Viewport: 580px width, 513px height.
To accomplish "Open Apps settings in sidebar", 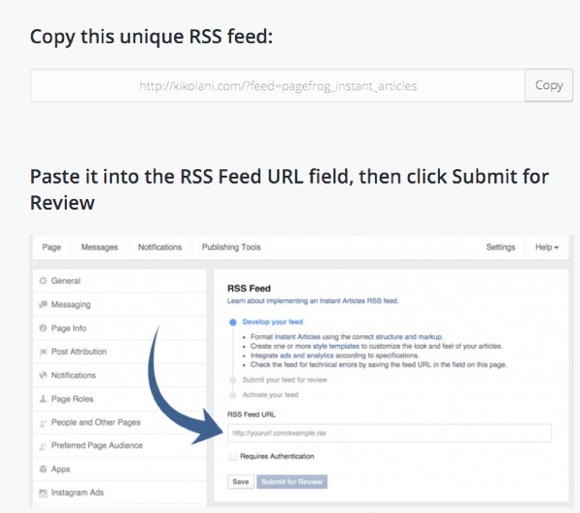I will [x=120, y=469].
